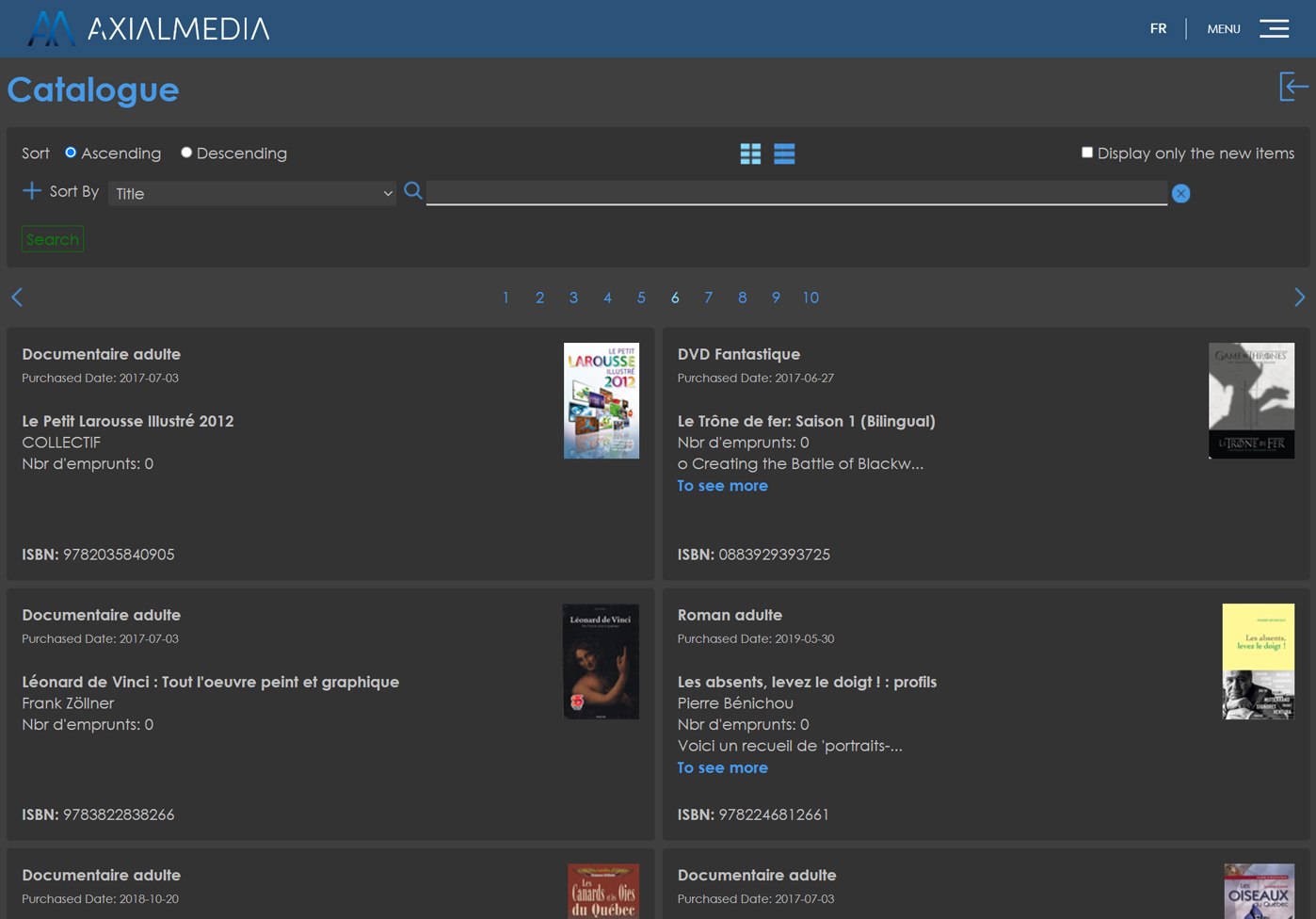
Task: Click the back arrow icon near Catalogue
Action: [1293, 87]
